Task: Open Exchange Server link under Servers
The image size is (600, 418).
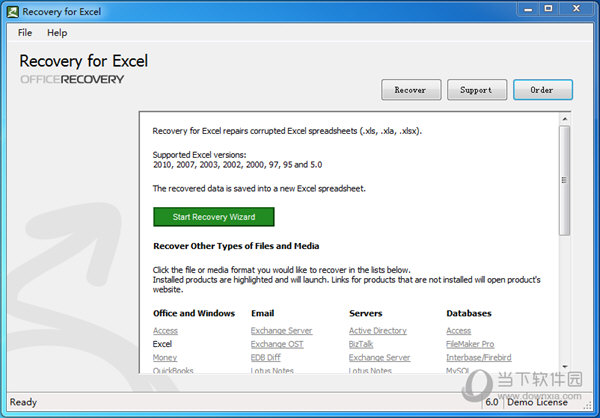Action: click(379, 358)
